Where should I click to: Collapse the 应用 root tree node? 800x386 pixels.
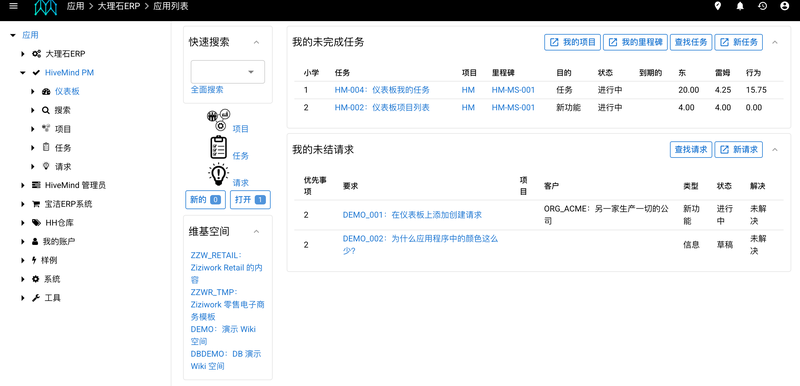[13, 35]
